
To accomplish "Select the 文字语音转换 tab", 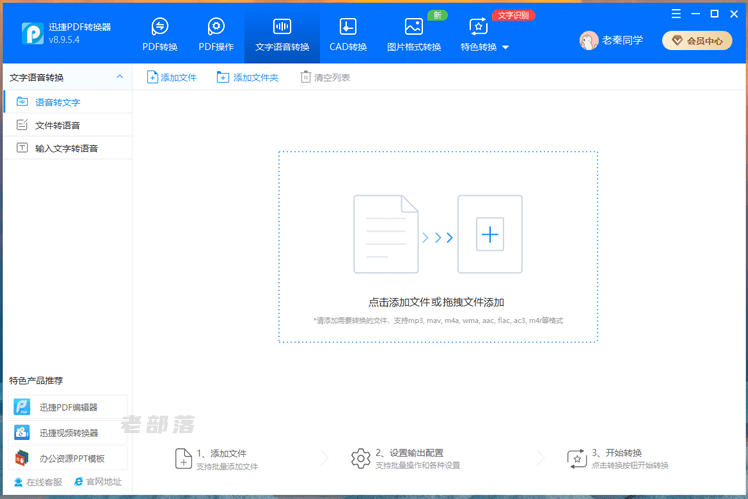I will [x=282, y=34].
